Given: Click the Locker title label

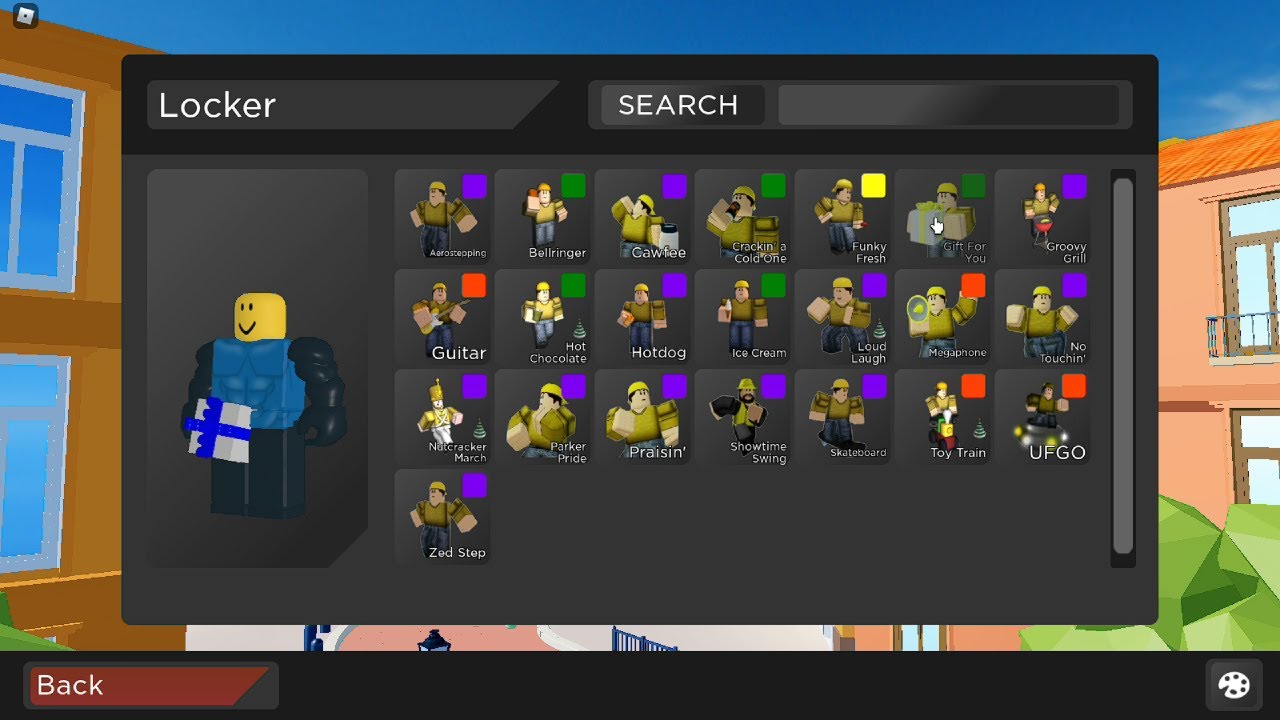Looking at the screenshot, I should [x=217, y=105].
